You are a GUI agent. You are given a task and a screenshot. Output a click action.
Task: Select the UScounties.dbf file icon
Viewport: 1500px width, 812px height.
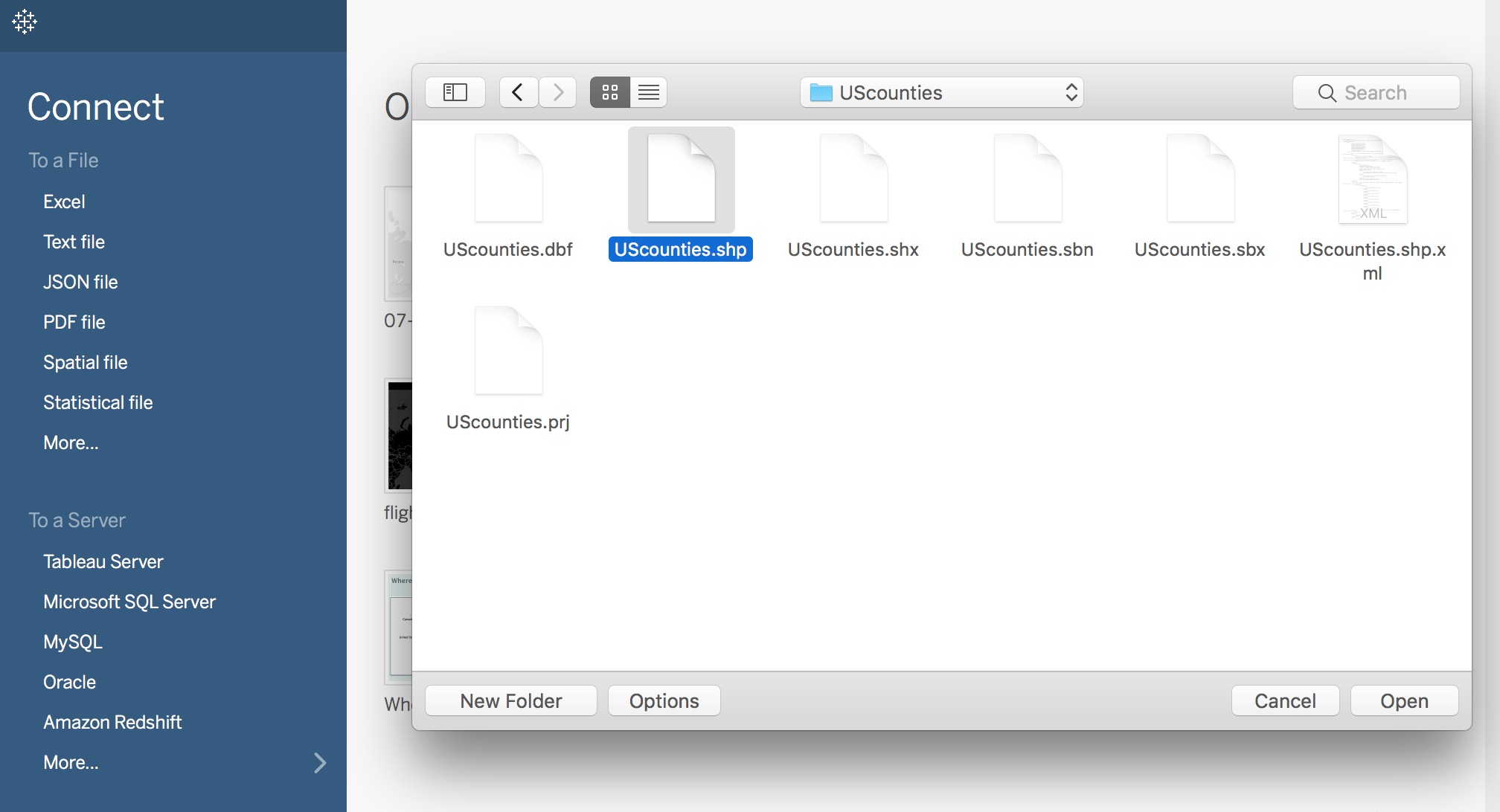coord(508,179)
